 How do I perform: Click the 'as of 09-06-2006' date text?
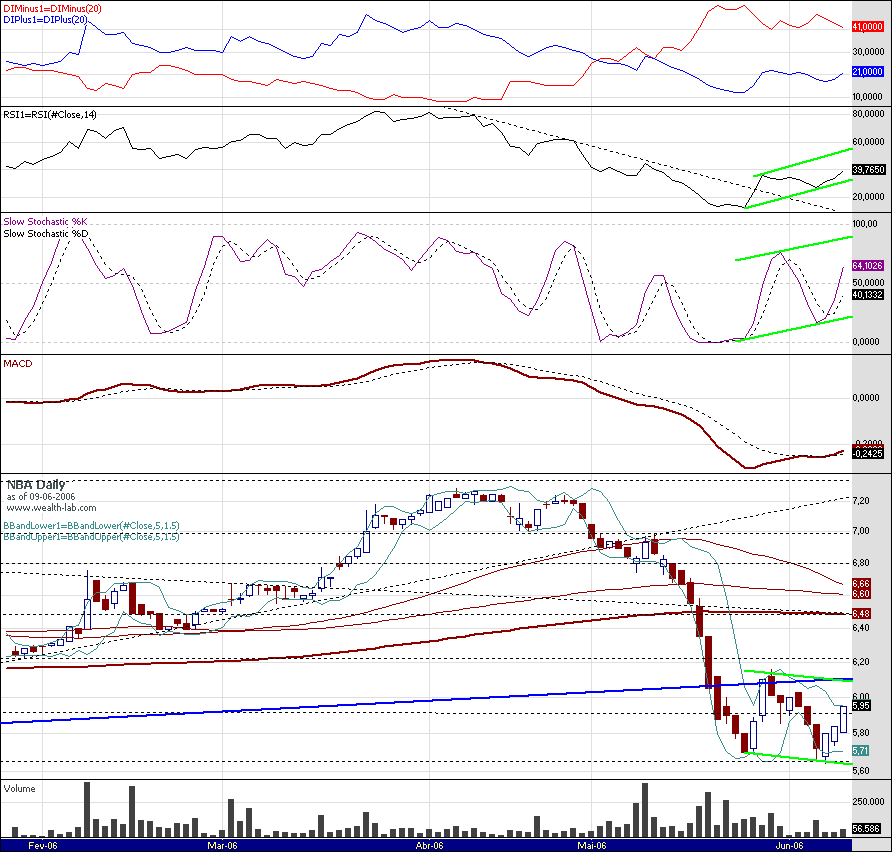coord(41,497)
